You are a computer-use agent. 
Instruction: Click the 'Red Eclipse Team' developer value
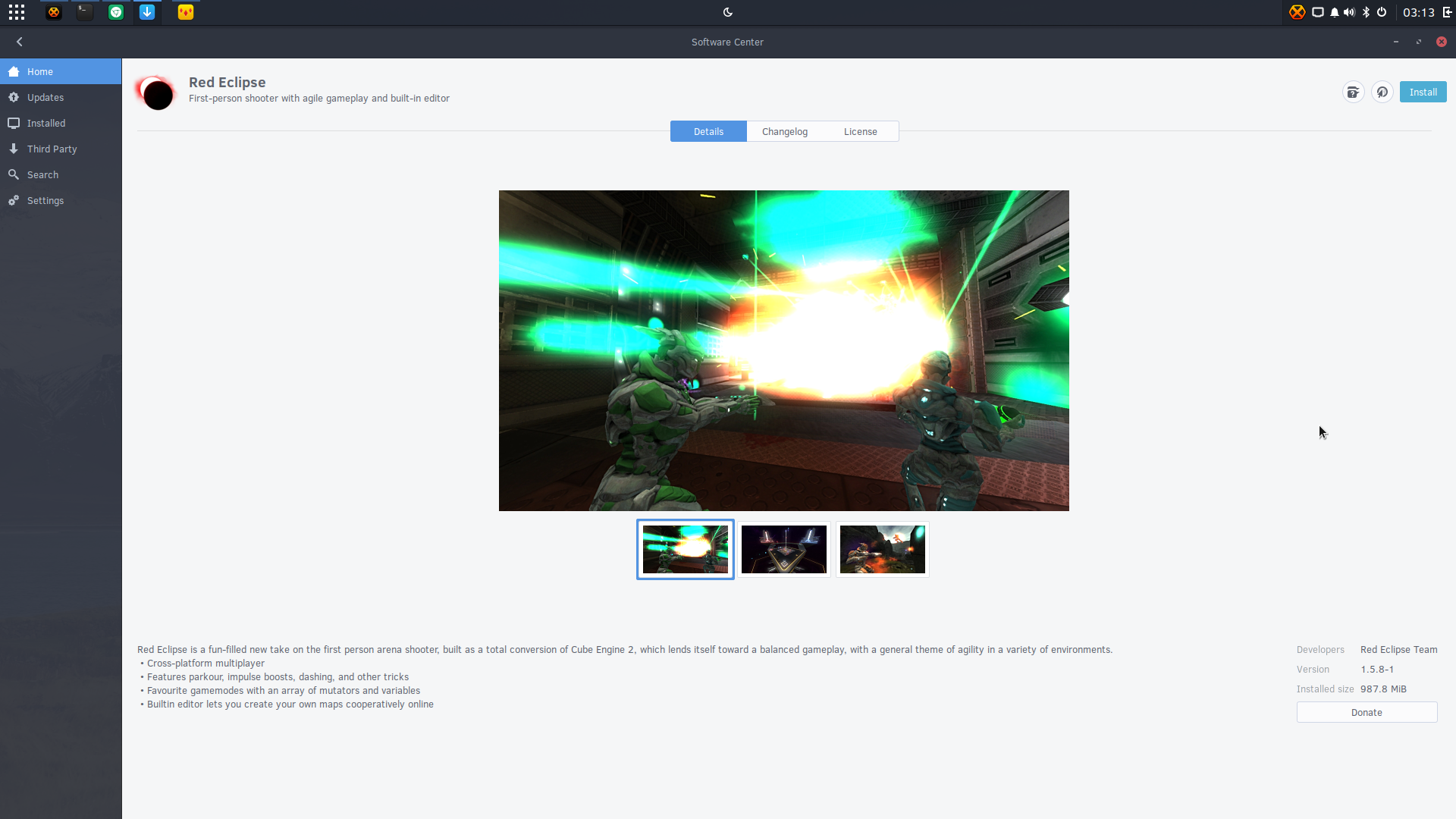(x=1398, y=650)
